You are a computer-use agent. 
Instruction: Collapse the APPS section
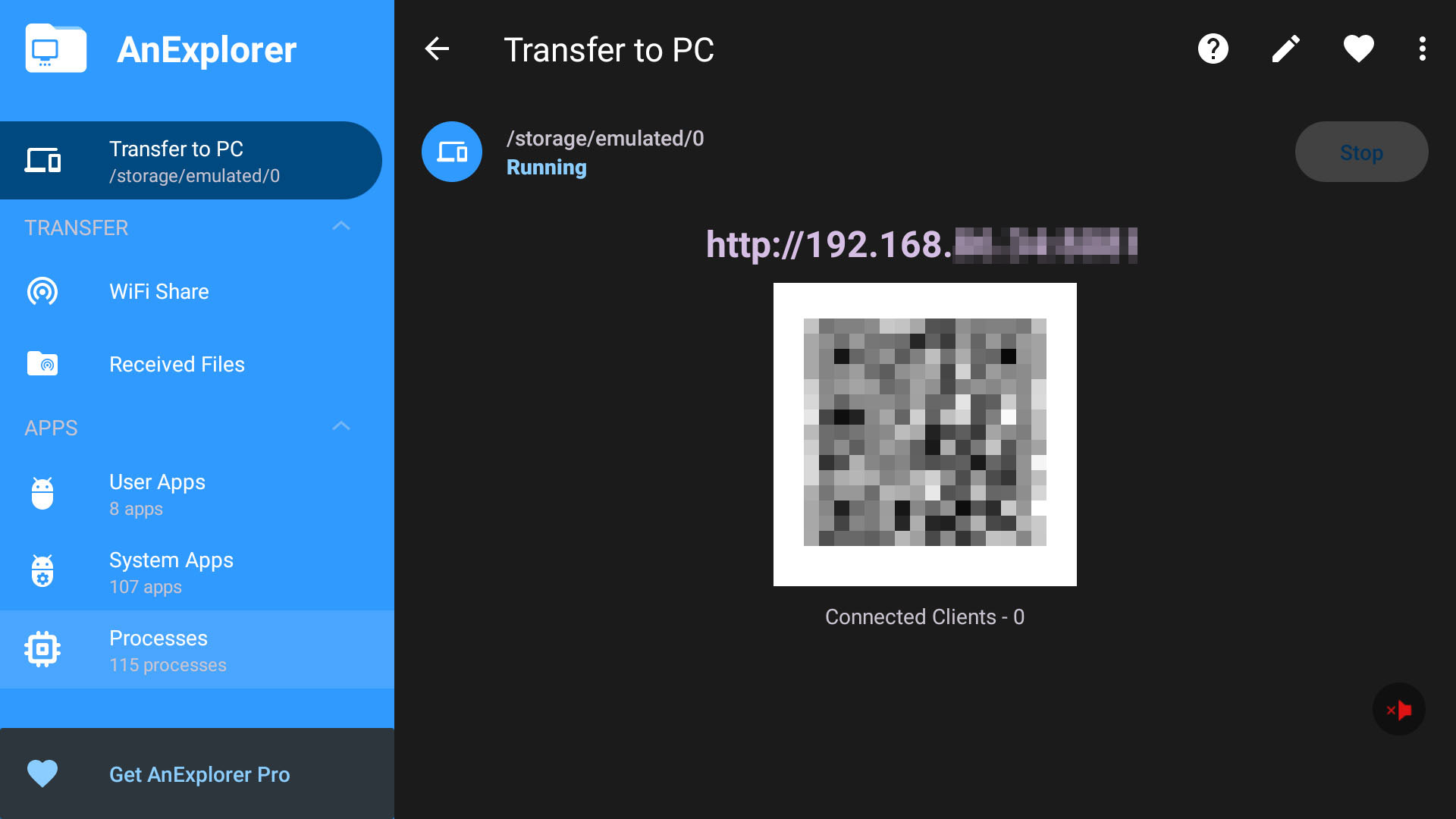(x=343, y=427)
